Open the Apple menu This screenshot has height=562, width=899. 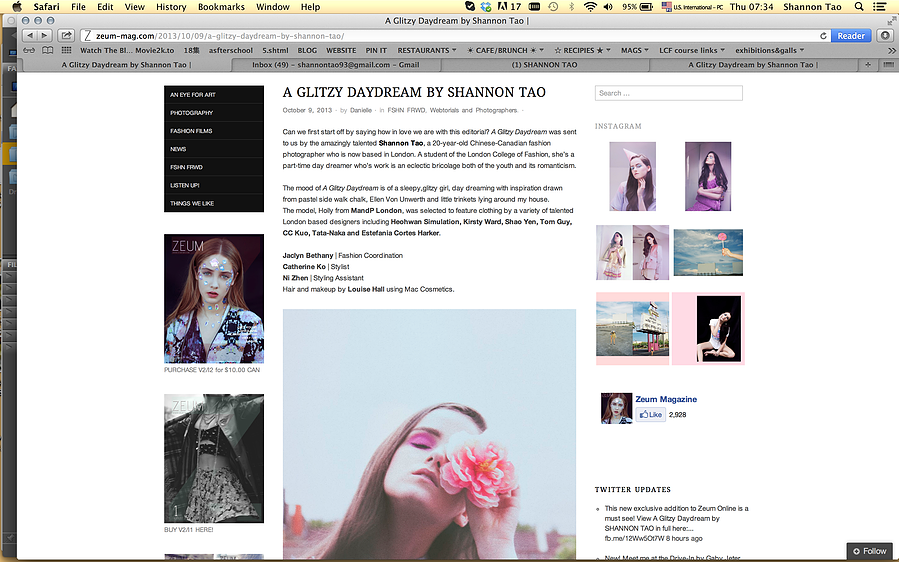[17, 7]
